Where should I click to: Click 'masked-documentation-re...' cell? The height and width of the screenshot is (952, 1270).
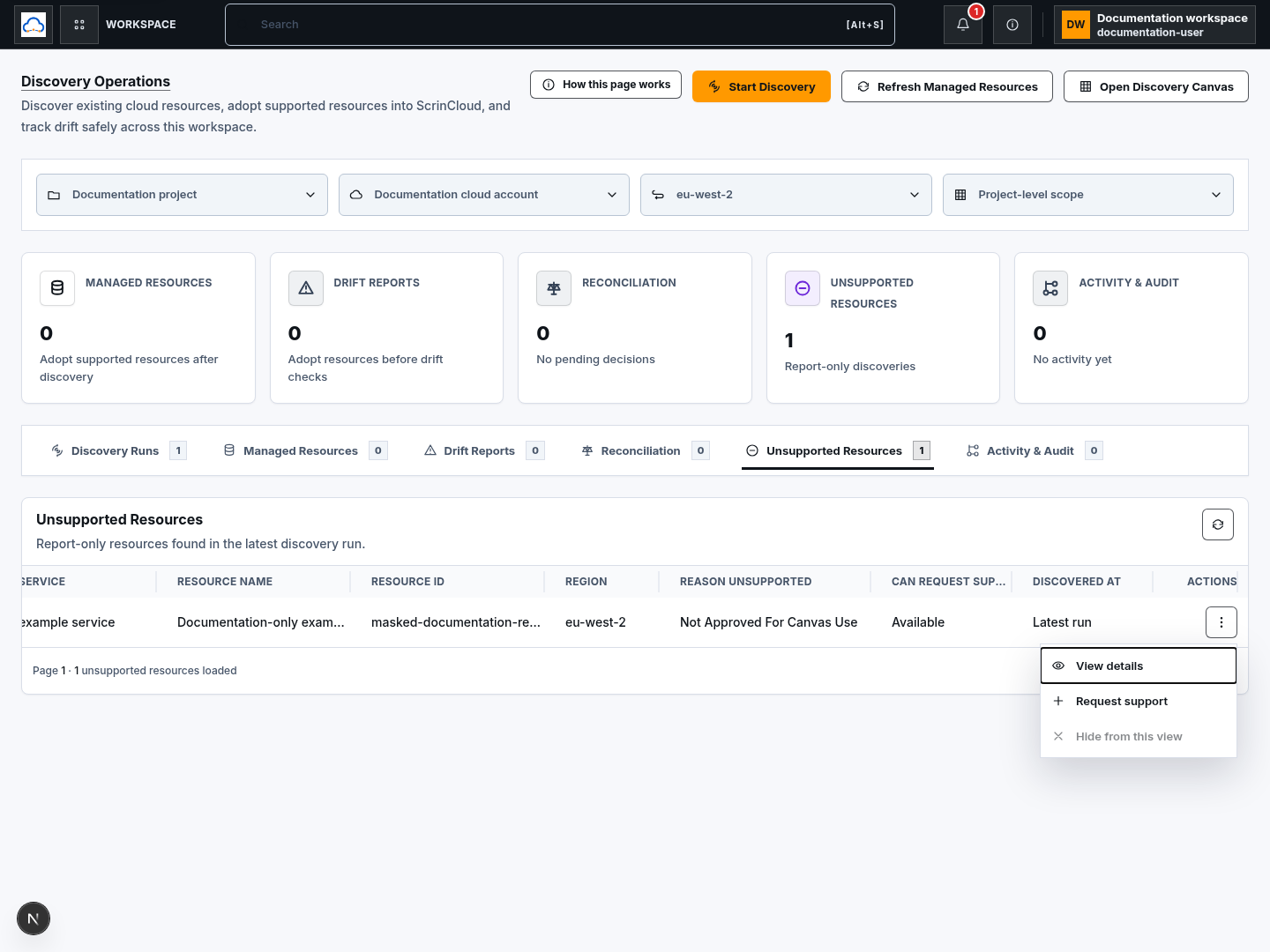click(x=456, y=622)
